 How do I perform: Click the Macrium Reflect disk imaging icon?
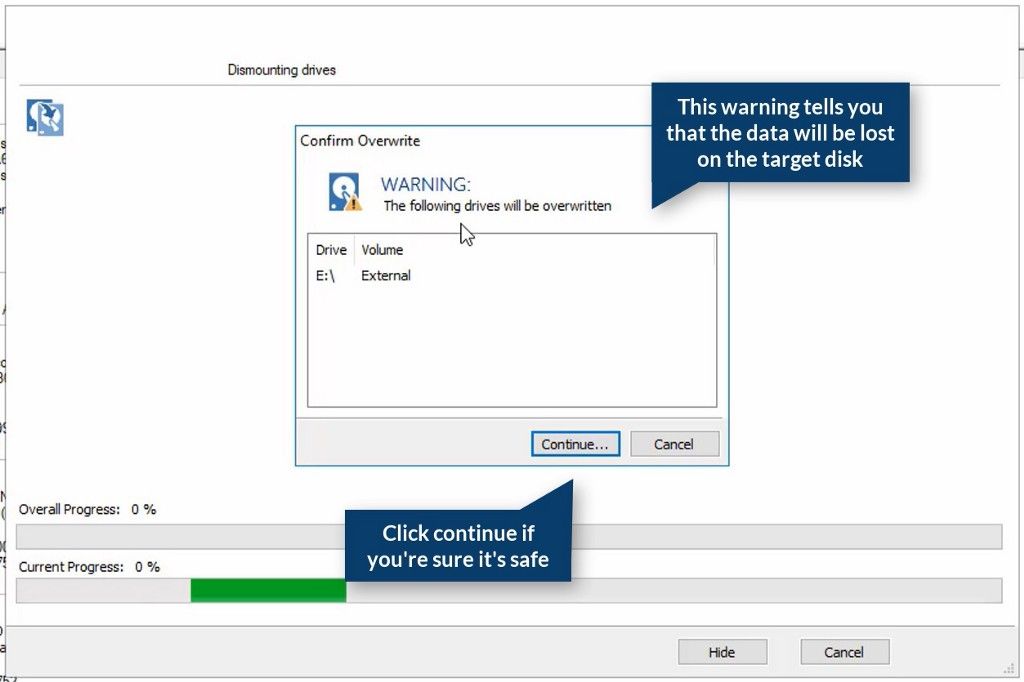click(45, 118)
